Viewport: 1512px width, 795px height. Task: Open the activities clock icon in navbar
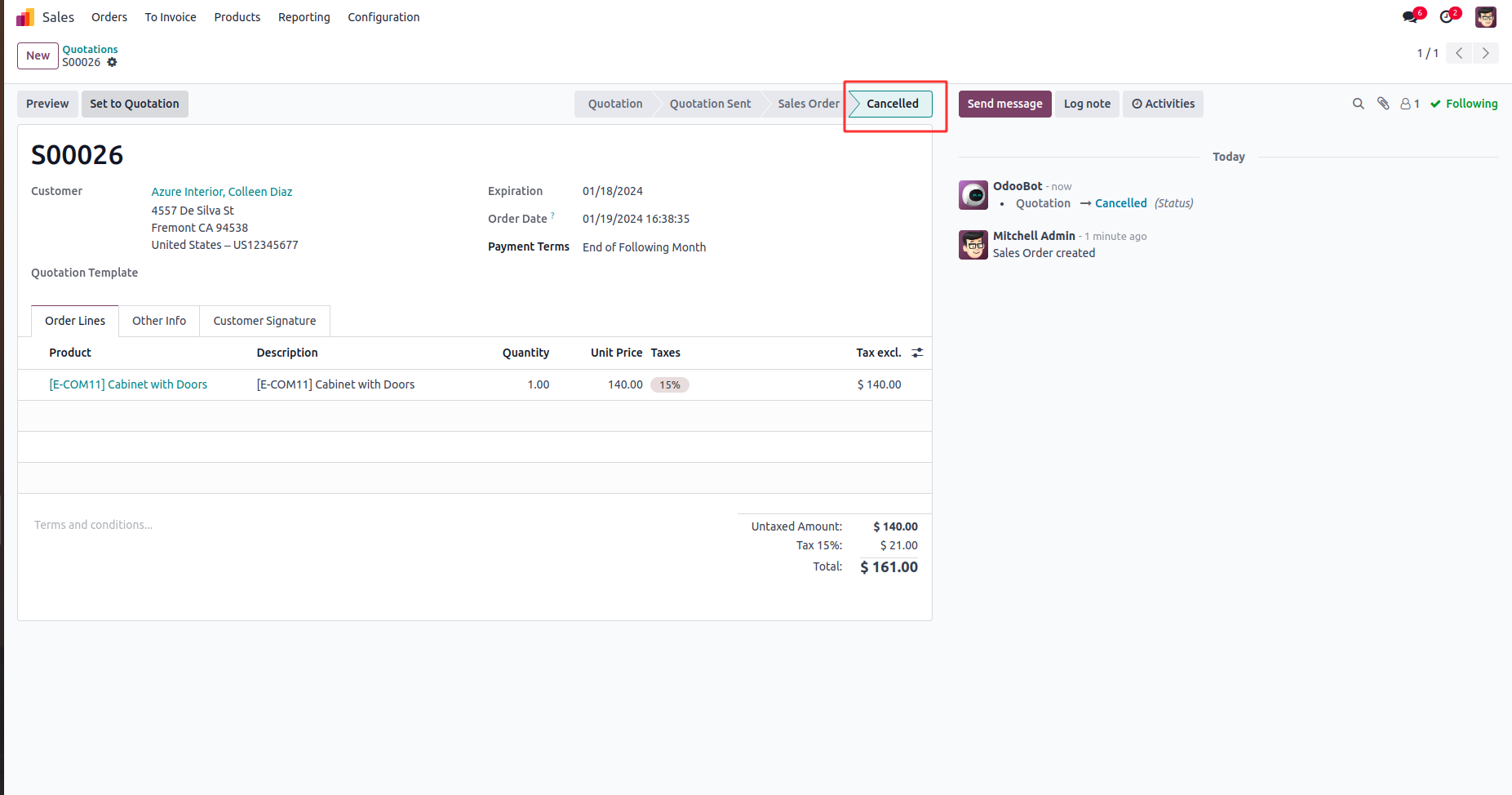pos(1448,16)
